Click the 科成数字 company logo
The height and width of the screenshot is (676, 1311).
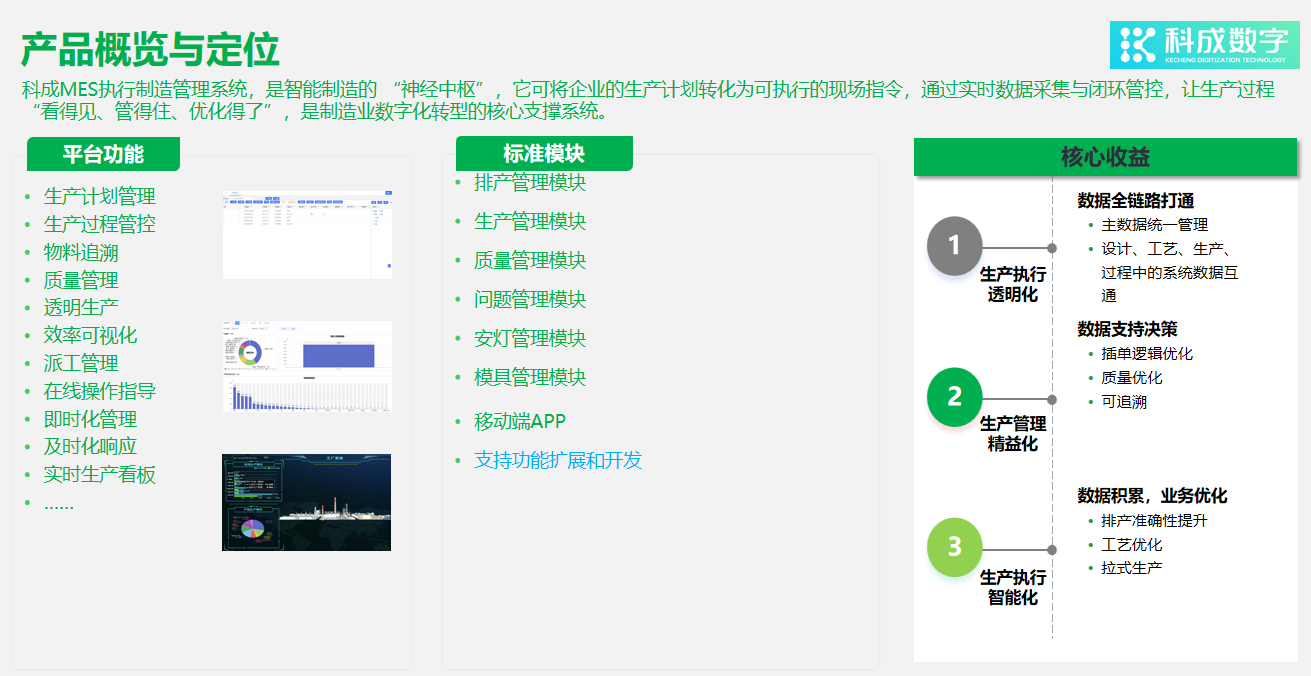[1203, 43]
